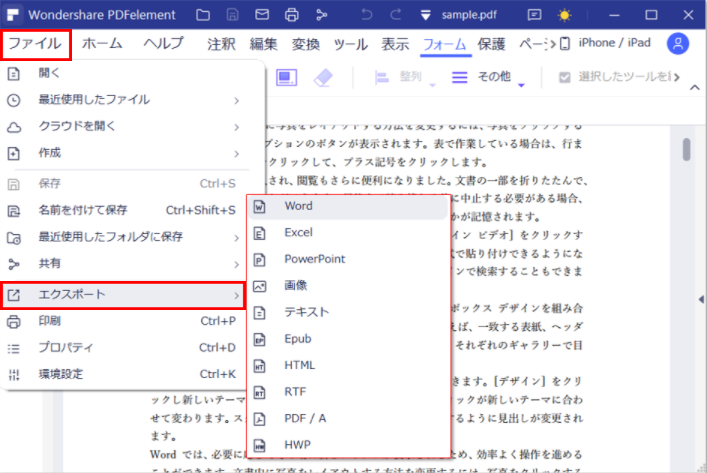Screen dimensions: 707x473
Task: Switch to the 保護 tab
Action: pyautogui.click(x=491, y=44)
